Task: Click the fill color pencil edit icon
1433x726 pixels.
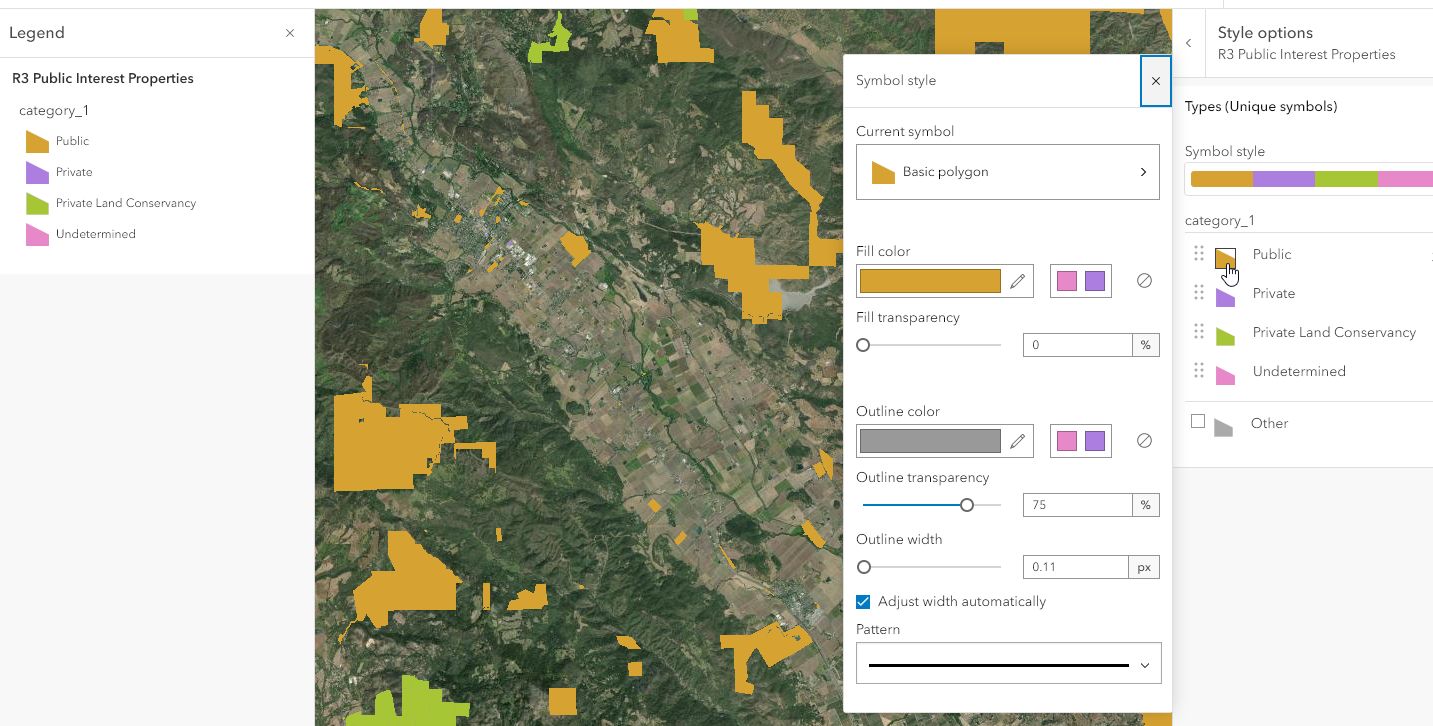Action: click(1017, 282)
